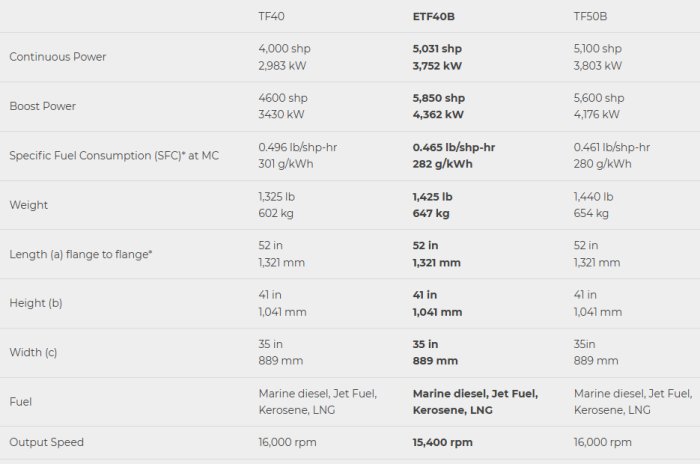Click the TF40 column header
Screen dimensions: 700x464
(x=270, y=16)
